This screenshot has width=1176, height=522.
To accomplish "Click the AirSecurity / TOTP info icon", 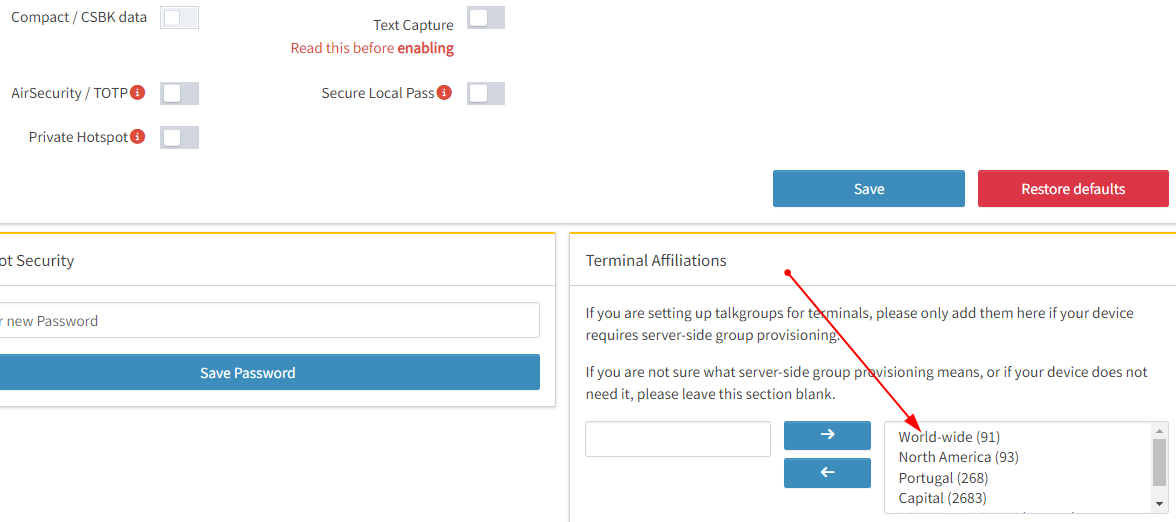I will (138, 93).
